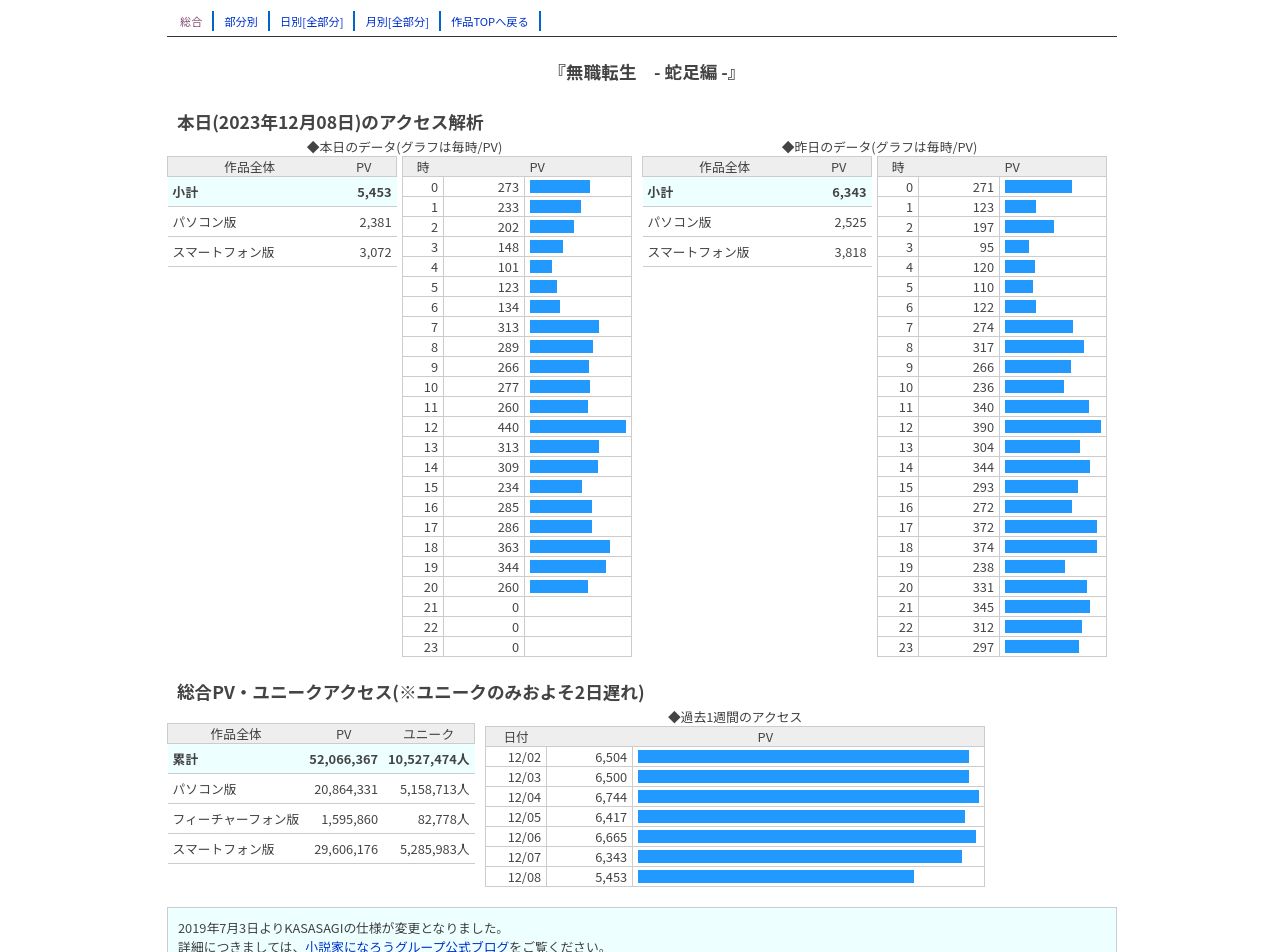Image resolution: width=1284 pixels, height=952 pixels.
Task: Click the caption ◆過去1週間のアクセス
Action: click(x=735, y=717)
